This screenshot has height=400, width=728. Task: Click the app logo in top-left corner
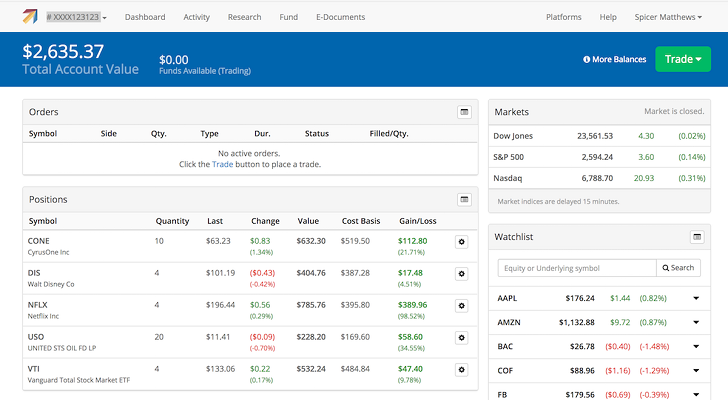tap(29, 17)
